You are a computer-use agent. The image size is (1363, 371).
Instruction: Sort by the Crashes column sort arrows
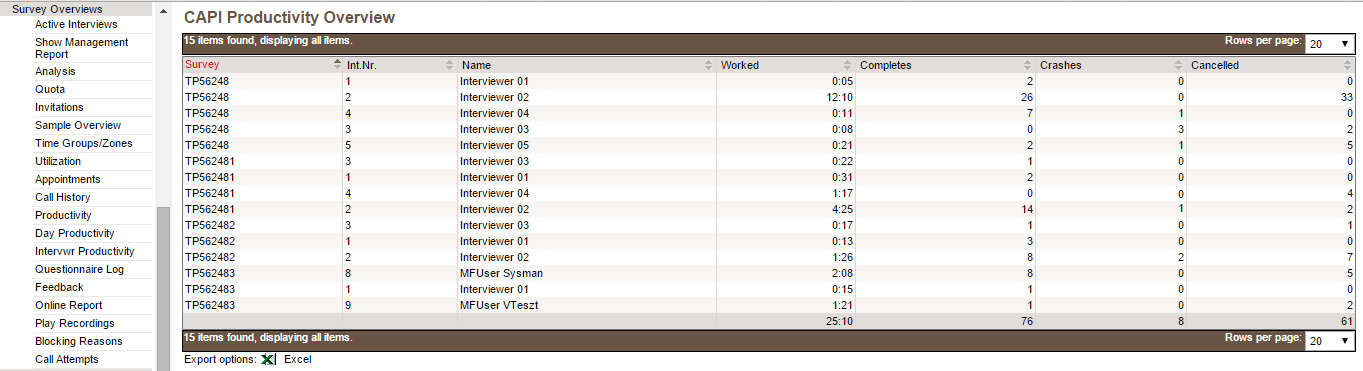tap(1179, 65)
